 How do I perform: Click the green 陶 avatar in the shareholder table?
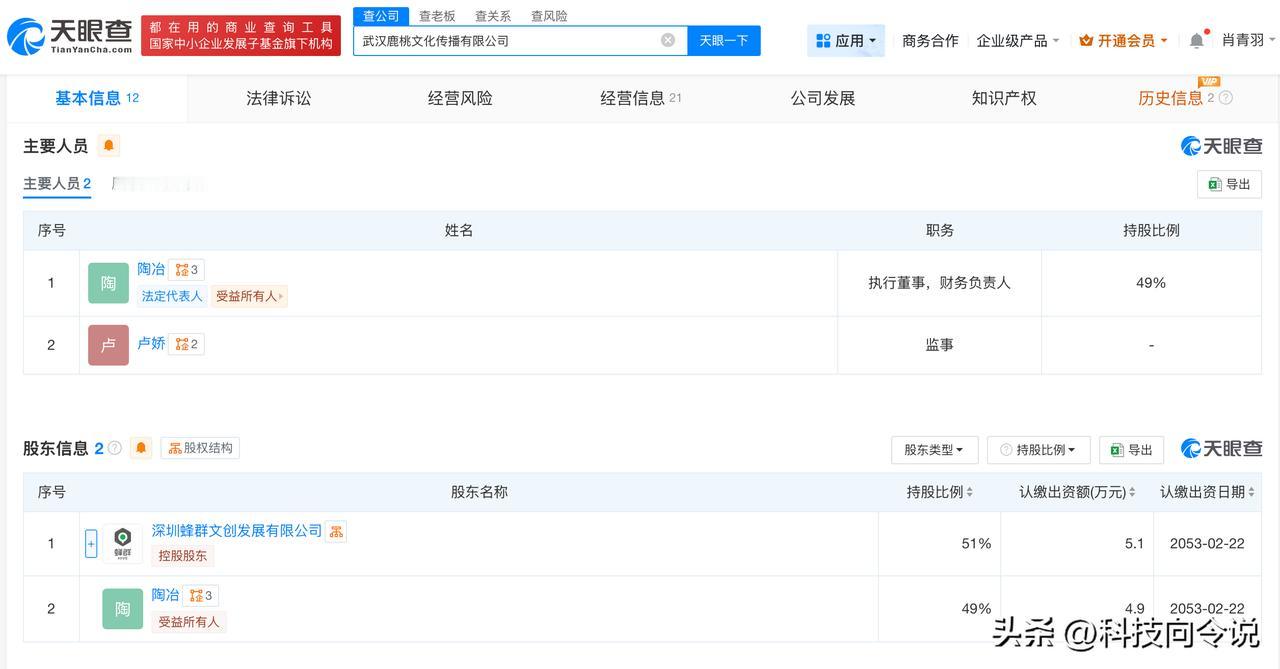pos(122,609)
